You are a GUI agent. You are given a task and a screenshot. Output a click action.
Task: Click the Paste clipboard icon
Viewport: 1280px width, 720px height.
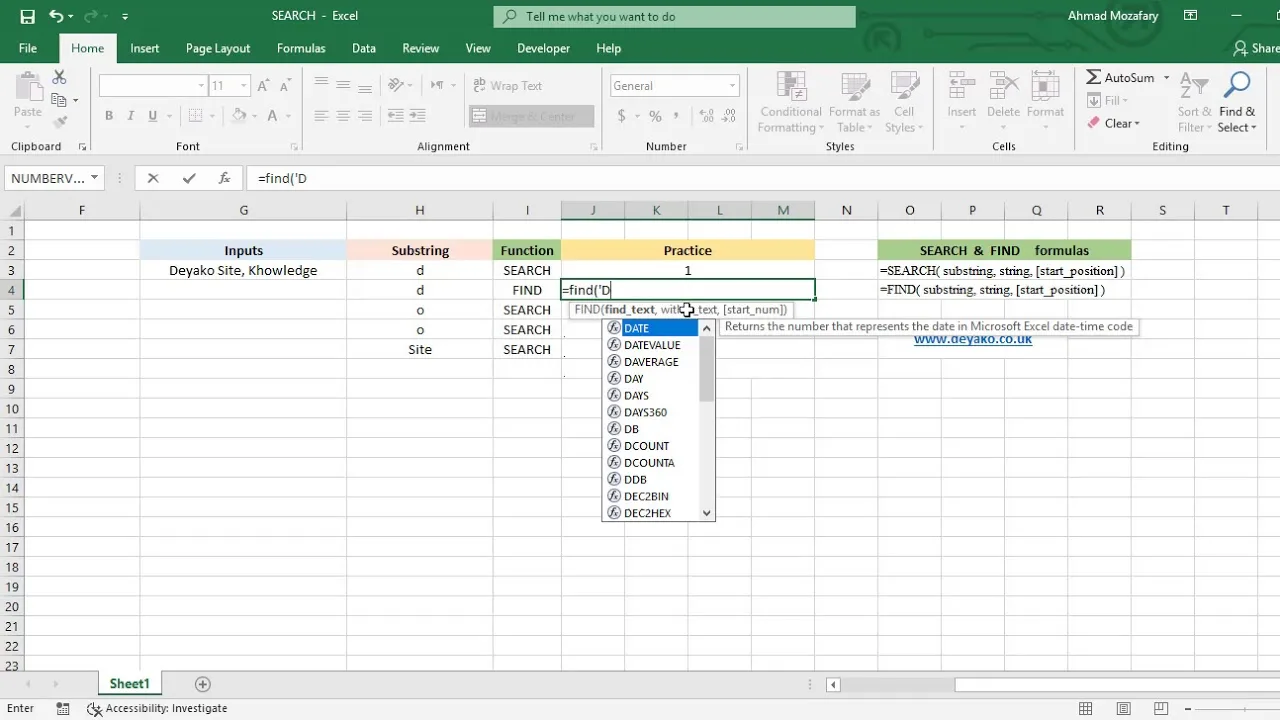point(28,88)
